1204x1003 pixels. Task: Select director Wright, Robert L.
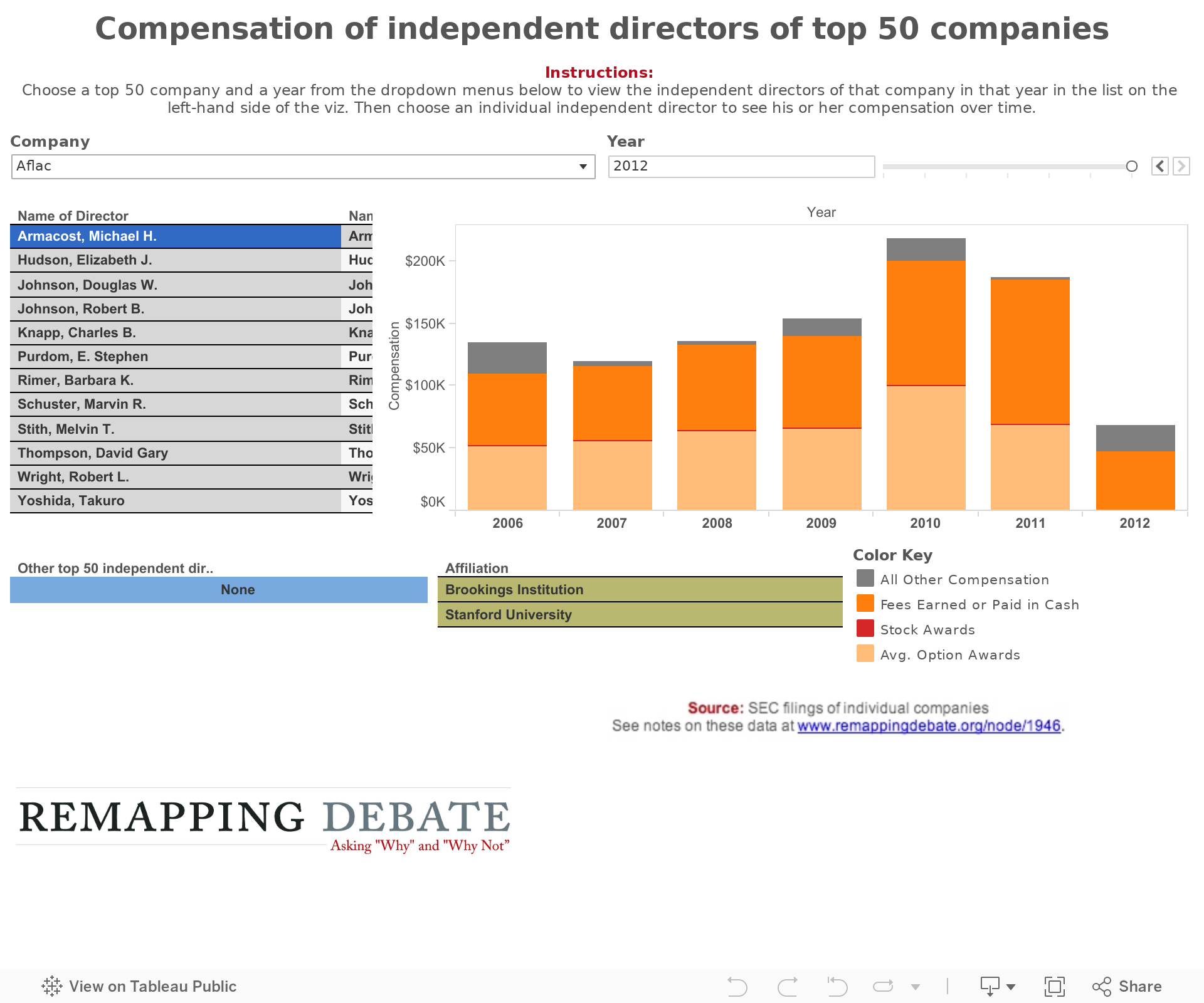point(176,476)
